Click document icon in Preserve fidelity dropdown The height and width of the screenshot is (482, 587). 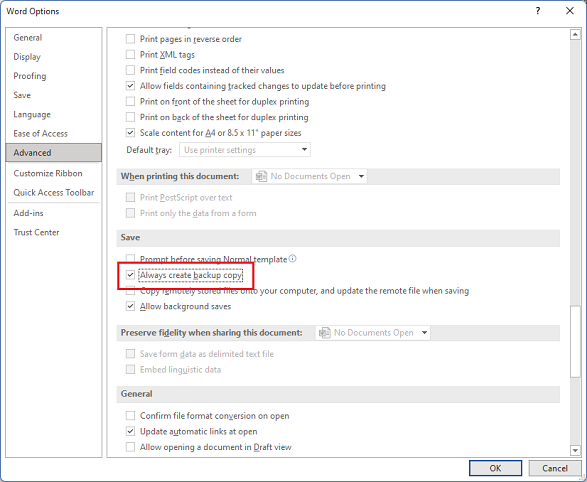(324, 333)
